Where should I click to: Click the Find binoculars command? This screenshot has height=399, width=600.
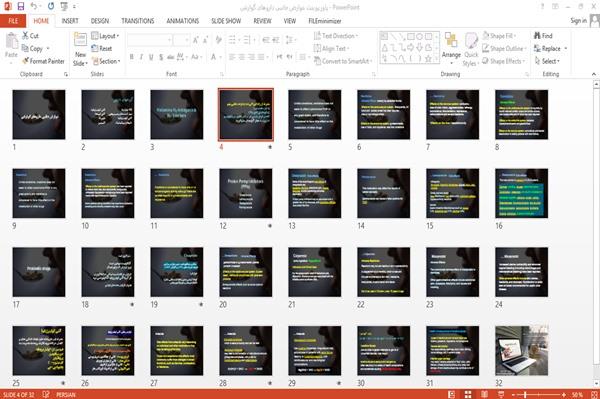[x=543, y=36]
